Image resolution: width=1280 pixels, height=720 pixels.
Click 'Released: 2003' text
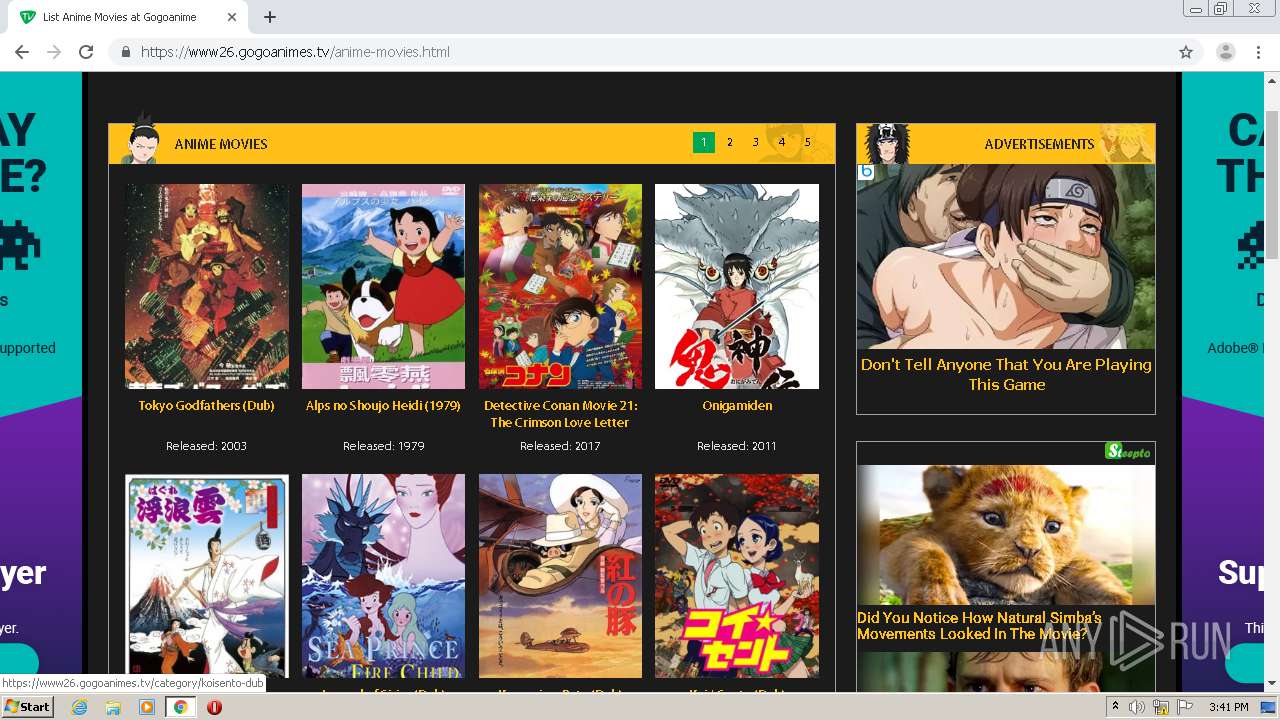[206, 446]
